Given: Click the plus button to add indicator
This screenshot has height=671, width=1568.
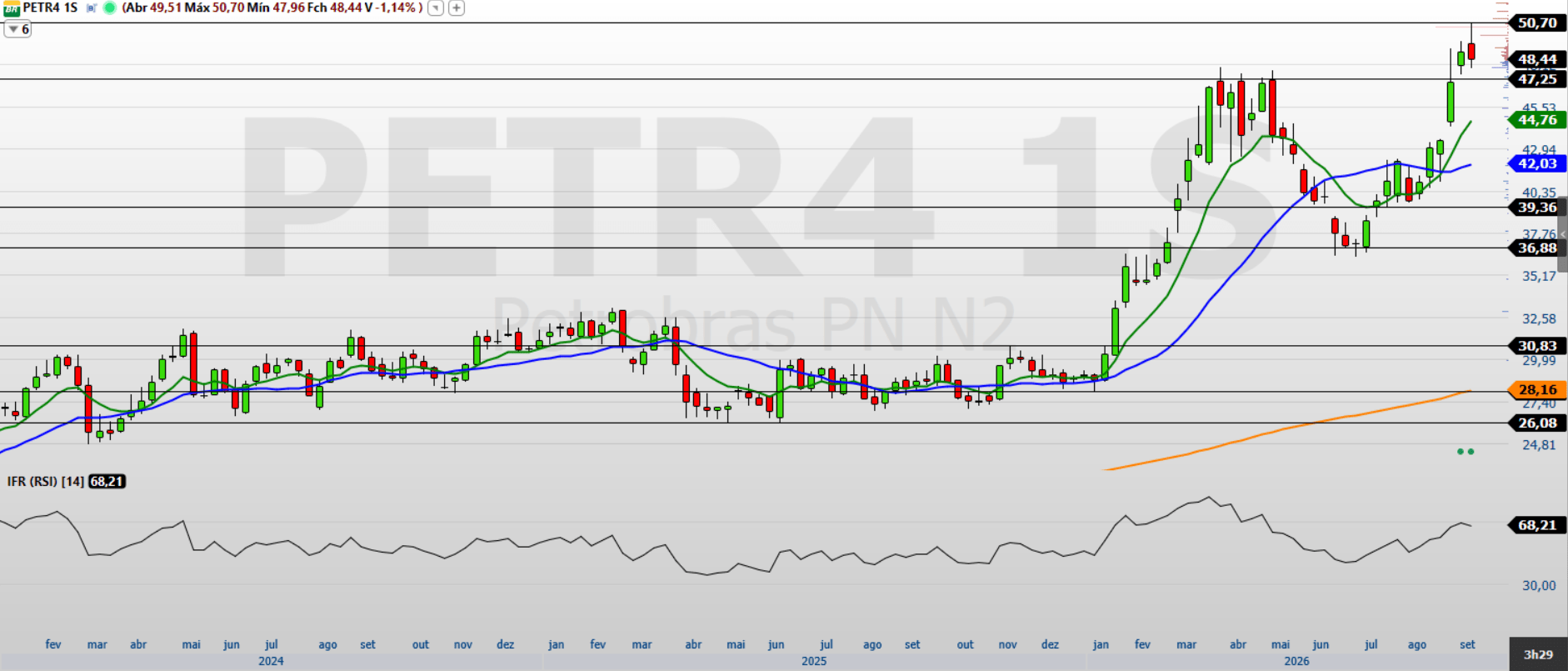Looking at the screenshot, I should [x=457, y=8].
